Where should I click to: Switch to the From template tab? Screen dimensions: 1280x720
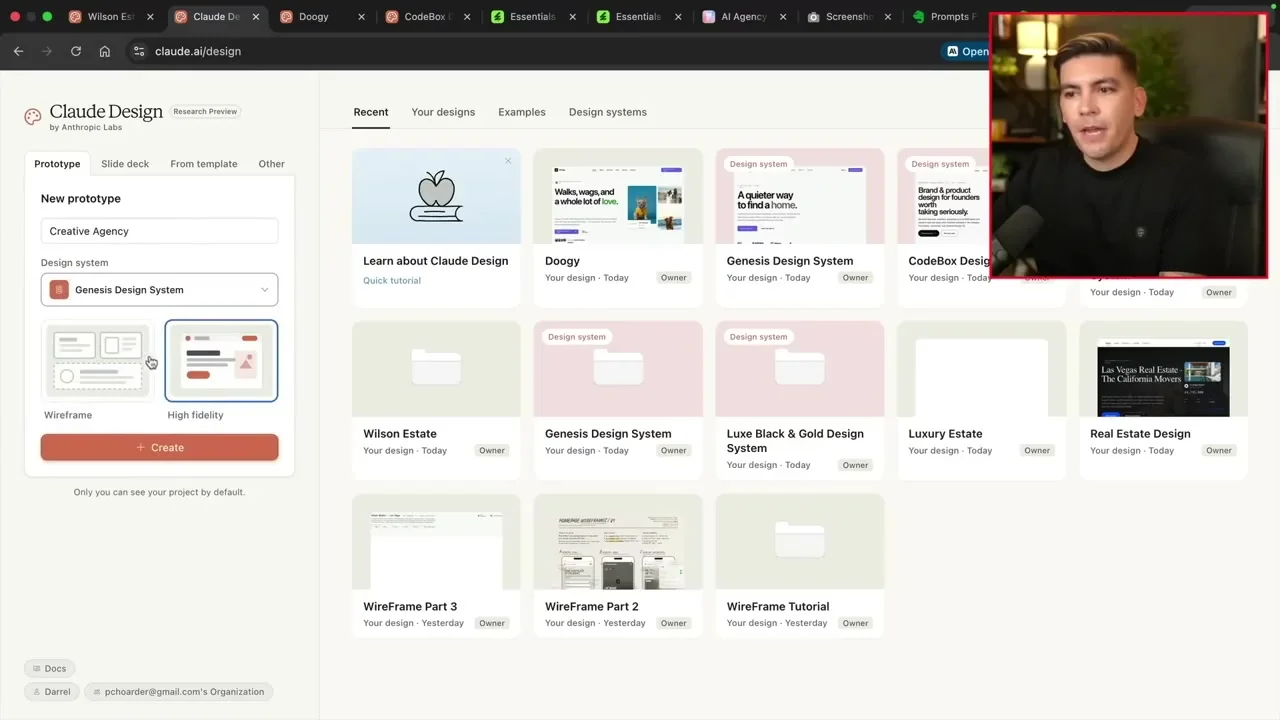pos(204,164)
